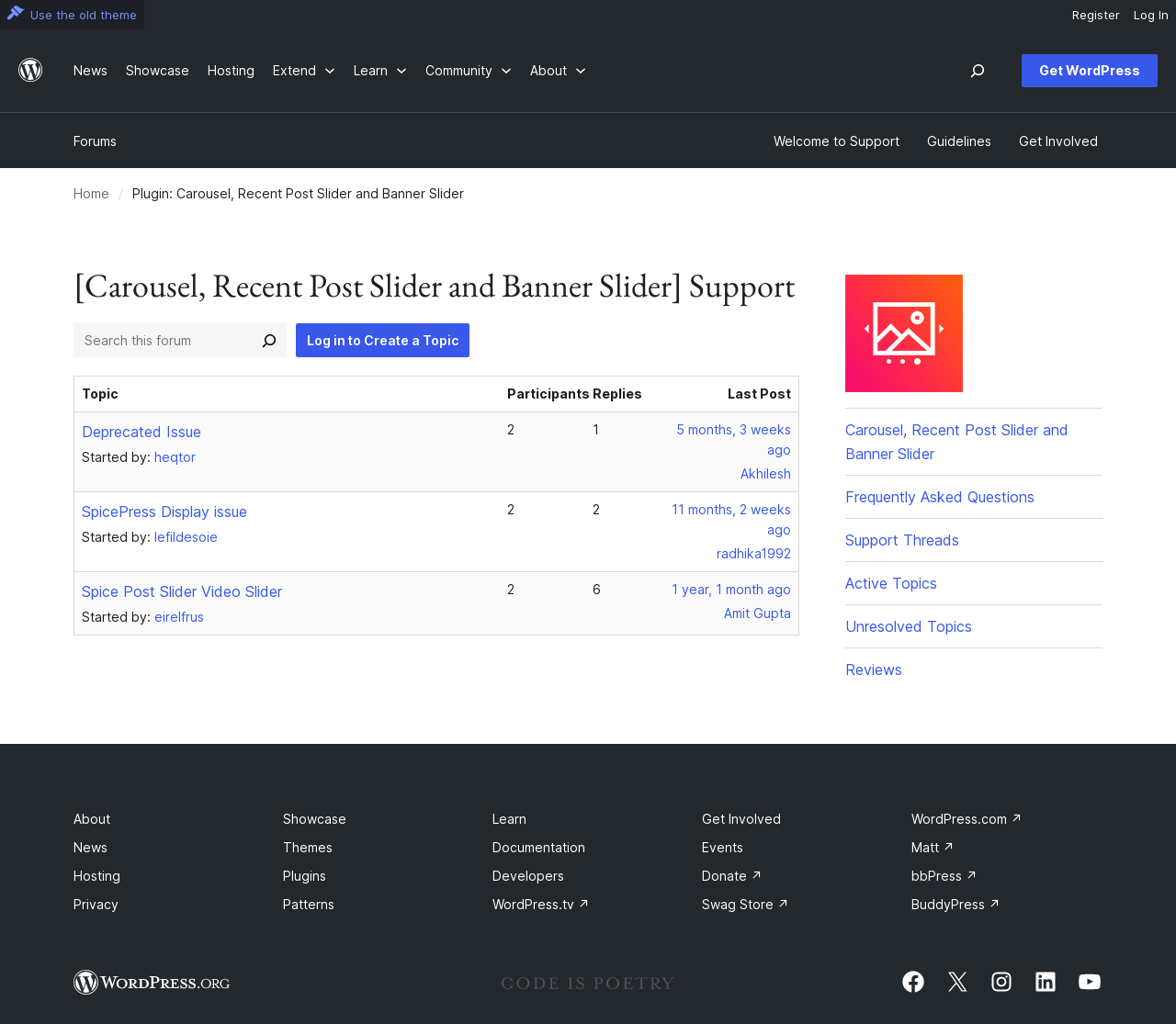The height and width of the screenshot is (1024, 1176).
Task: Click footer Developers link
Action: 528,876
